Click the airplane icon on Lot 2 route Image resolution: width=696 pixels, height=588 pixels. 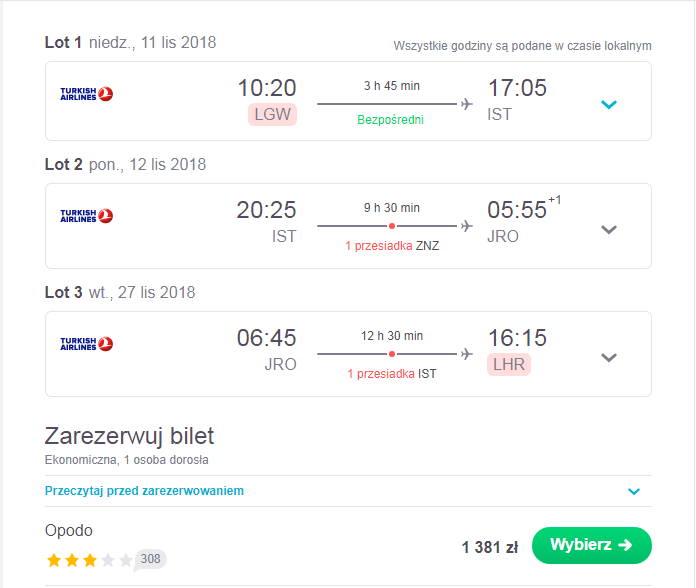pos(467,226)
